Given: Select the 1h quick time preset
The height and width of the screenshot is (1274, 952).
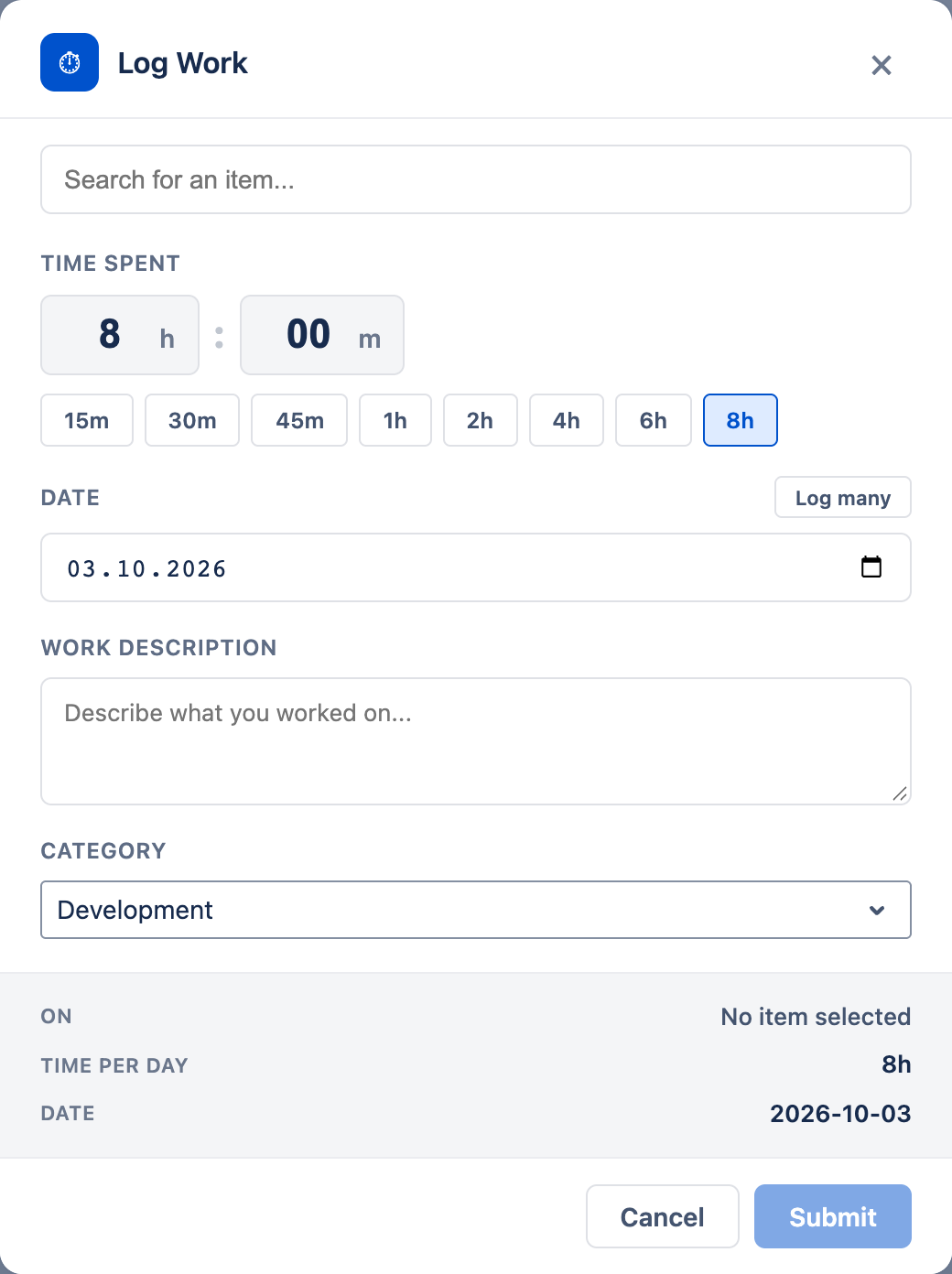Looking at the screenshot, I should (x=395, y=420).
